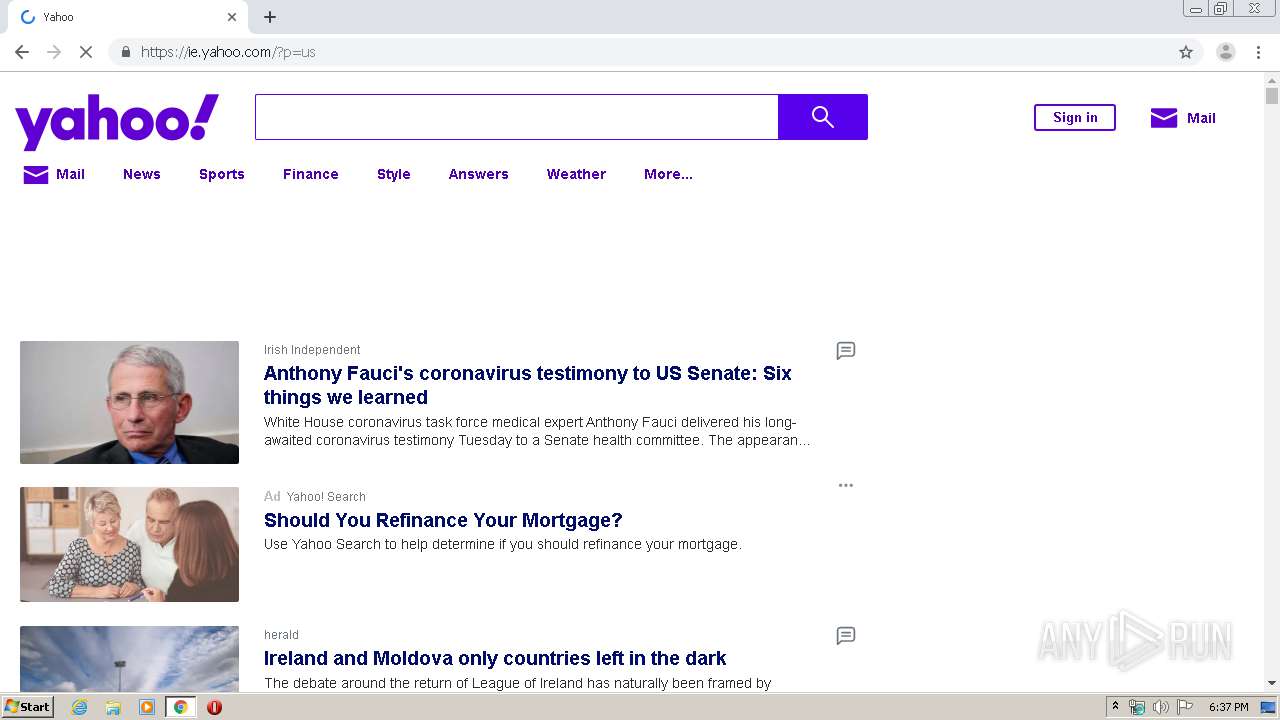
Task: Select the Yahoo browser tab
Action: click(130, 17)
